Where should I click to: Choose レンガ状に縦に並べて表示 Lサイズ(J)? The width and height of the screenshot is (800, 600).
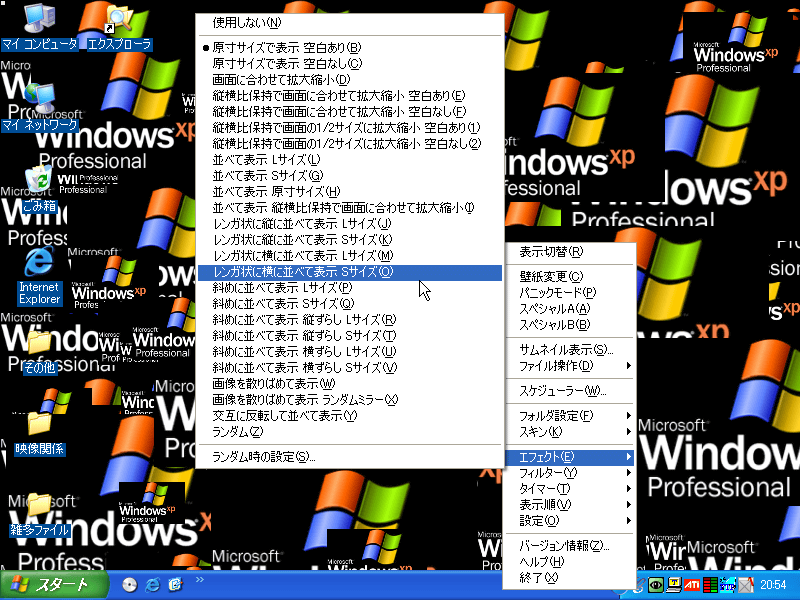350,223
